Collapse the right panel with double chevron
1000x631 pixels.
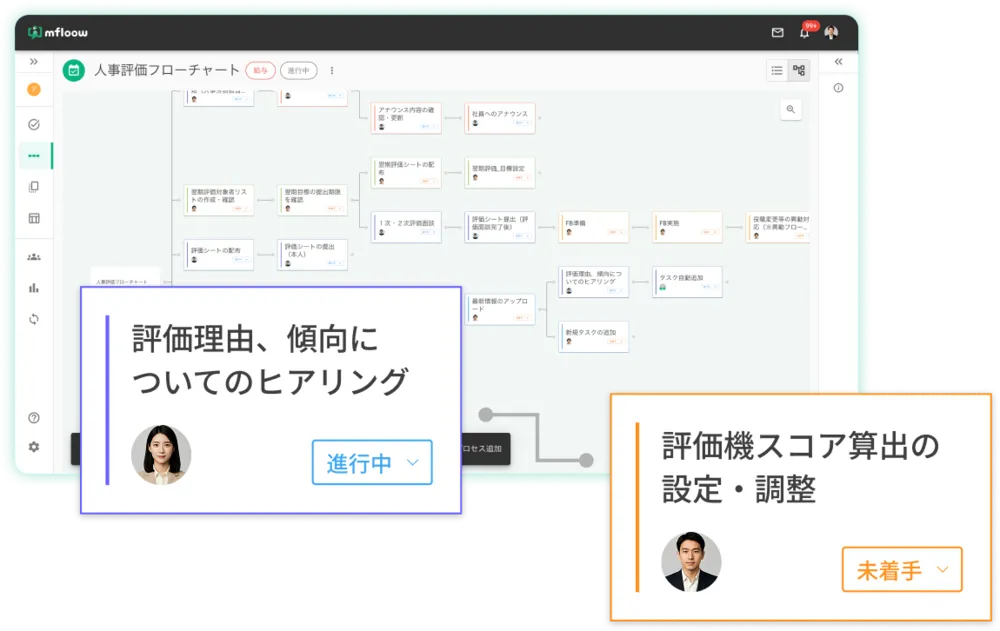tap(839, 62)
